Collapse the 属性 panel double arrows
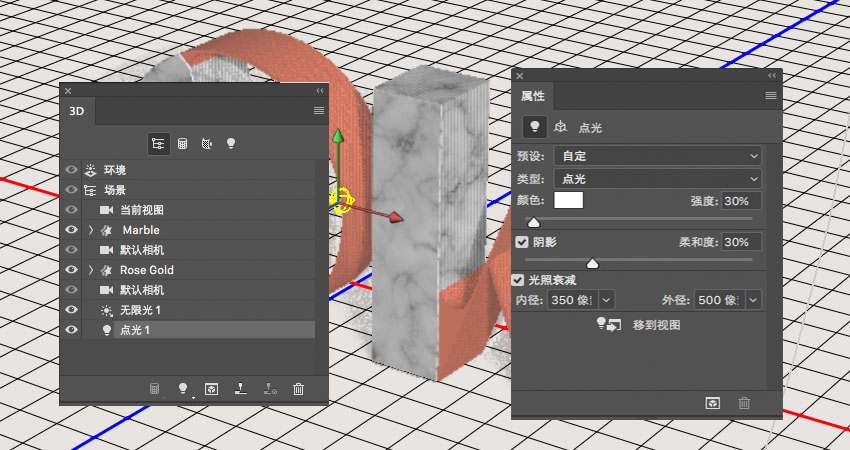 tap(772, 76)
